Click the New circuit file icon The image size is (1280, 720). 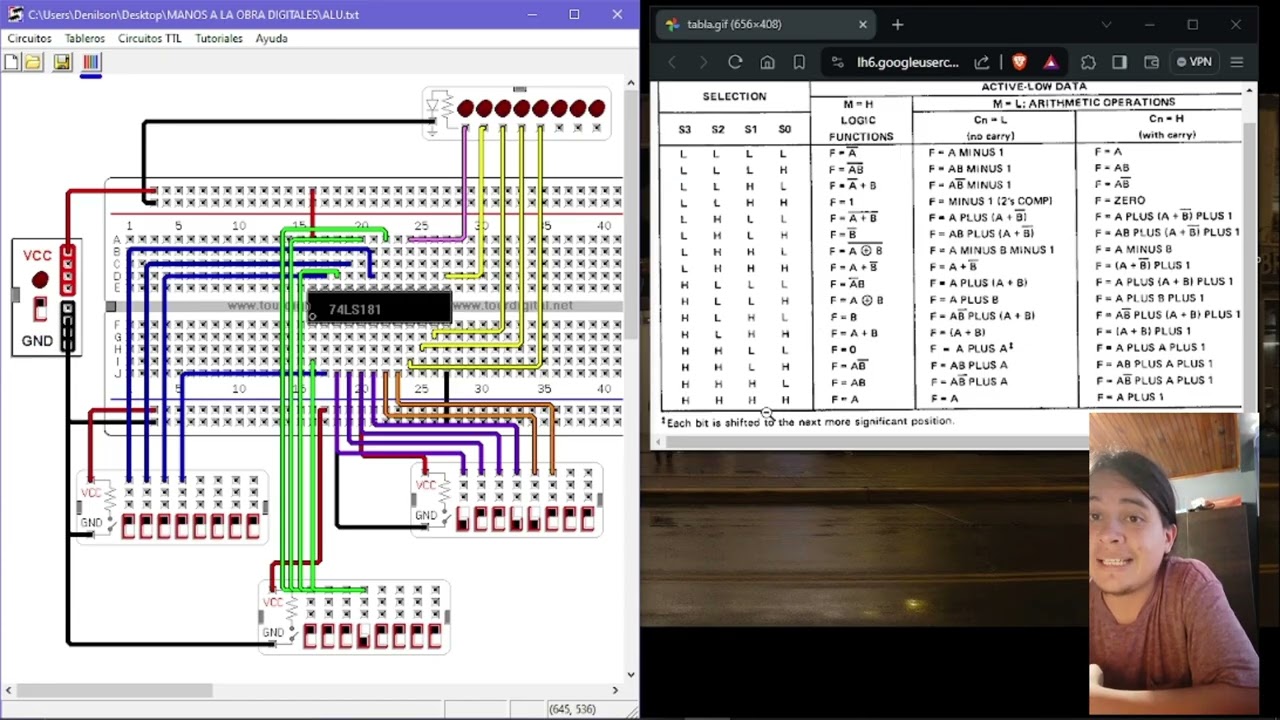point(11,62)
